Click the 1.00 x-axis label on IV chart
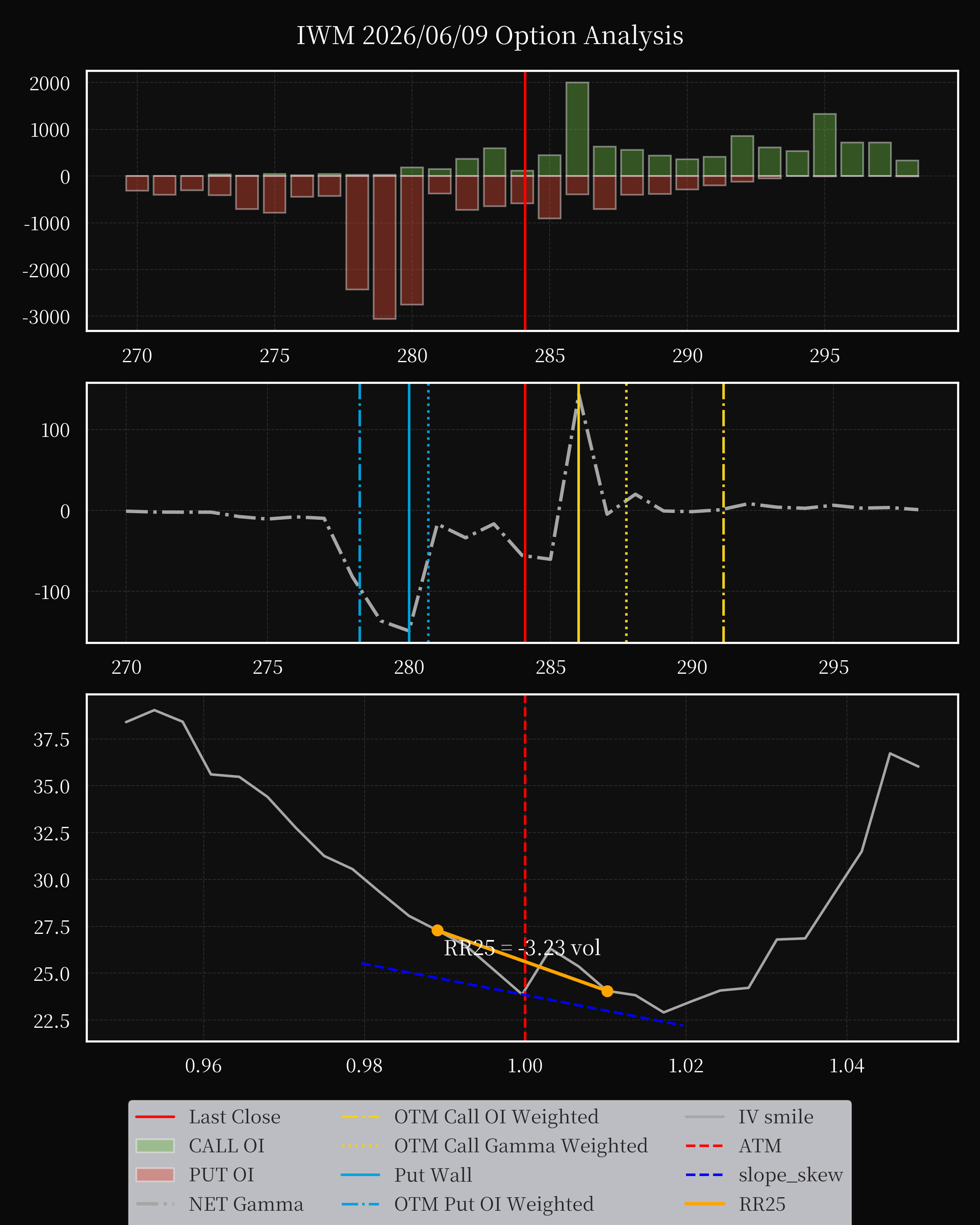Viewport: 980px width, 1225px height. 525,1065
